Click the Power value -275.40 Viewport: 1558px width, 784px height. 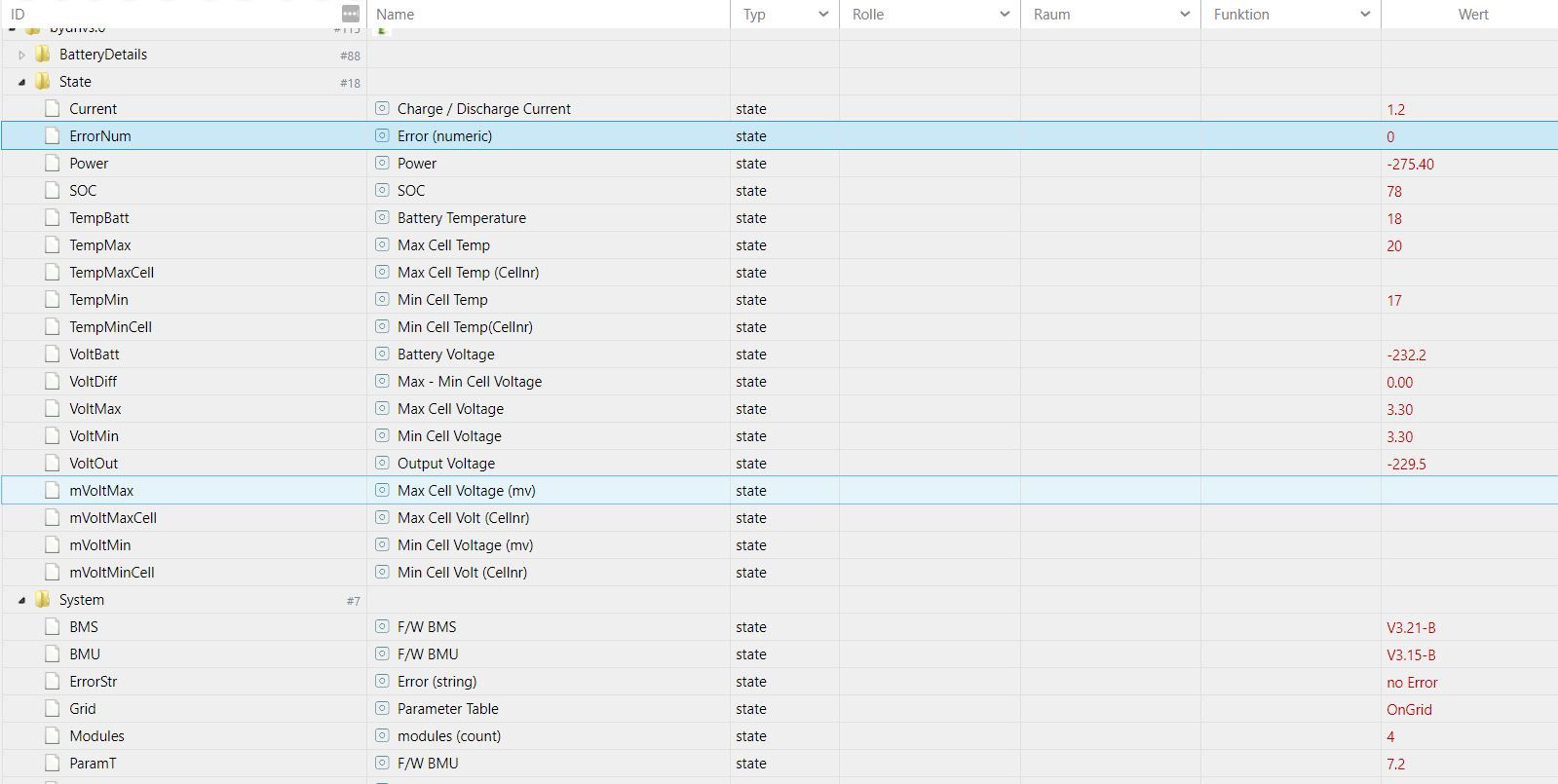pyautogui.click(x=1410, y=165)
